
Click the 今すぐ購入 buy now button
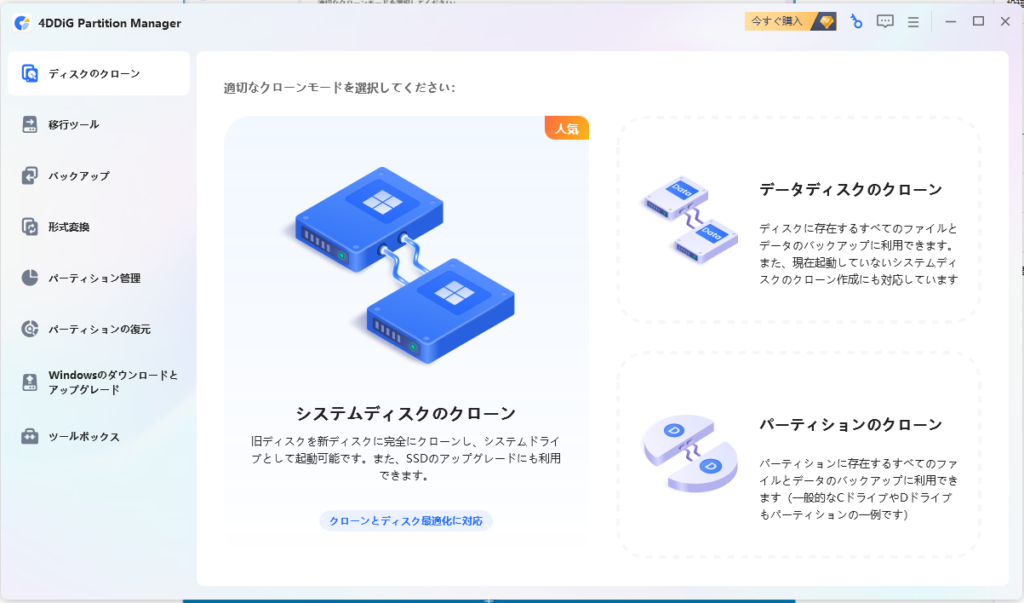pyautogui.click(x=790, y=22)
